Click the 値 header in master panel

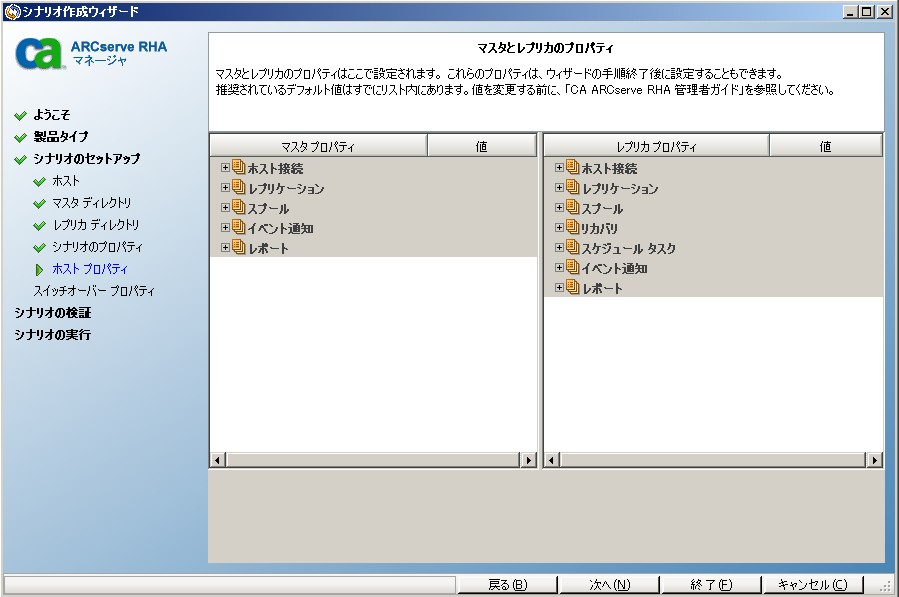[482, 146]
